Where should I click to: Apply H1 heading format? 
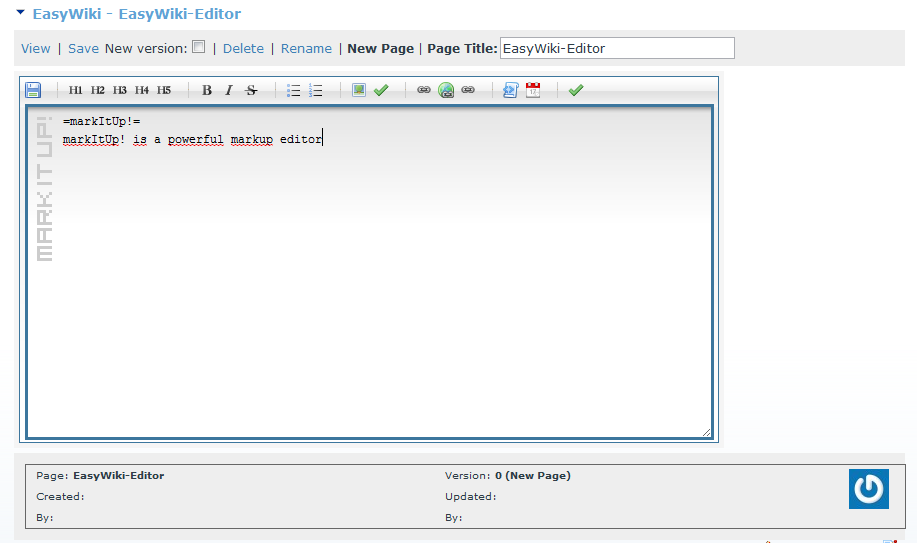point(76,90)
